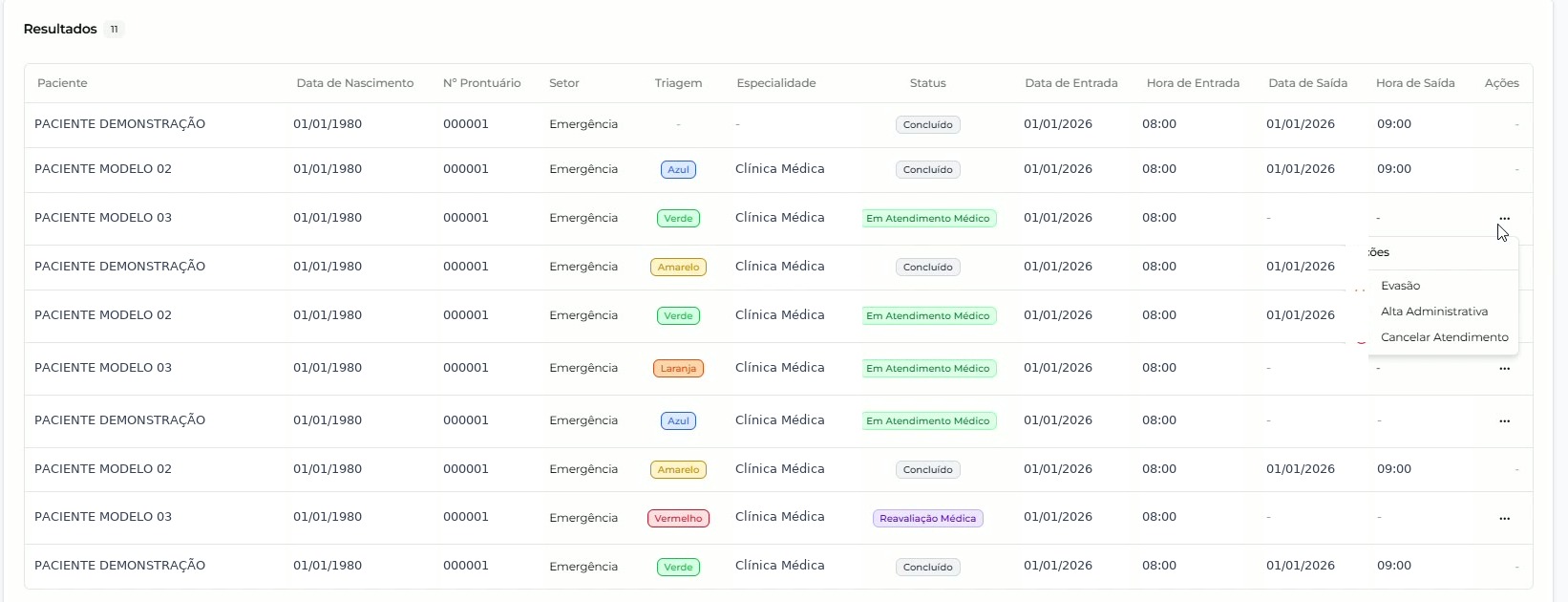
Task: Click Concluído status in the Azul PACIENTE MODELO 02 row
Action: point(928,170)
